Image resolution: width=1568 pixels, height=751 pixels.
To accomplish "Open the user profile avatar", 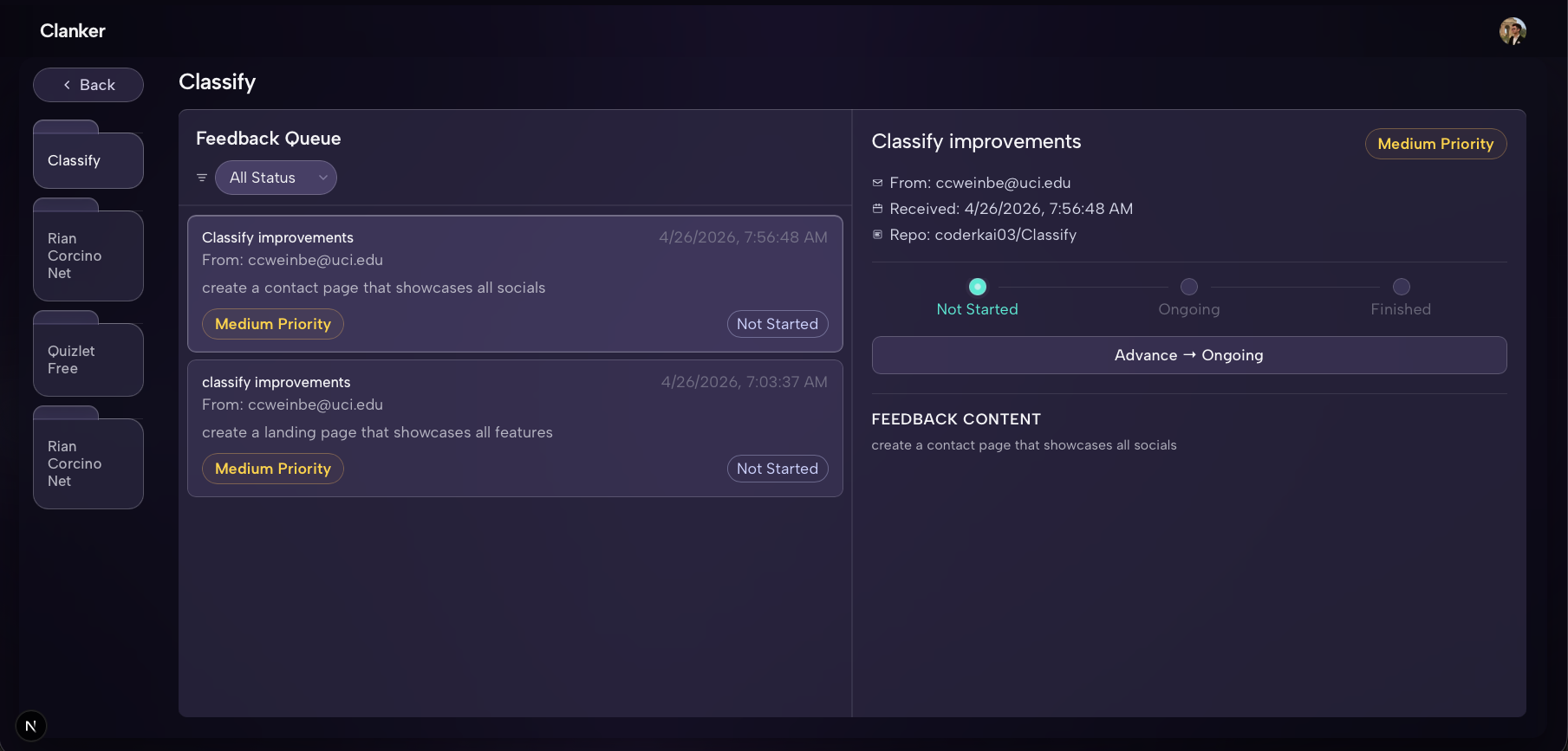I will click(1513, 31).
